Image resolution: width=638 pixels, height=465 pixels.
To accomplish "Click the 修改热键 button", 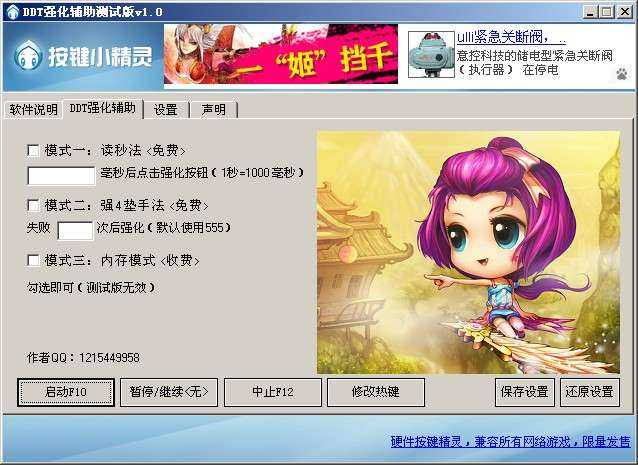I will (376, 392).
